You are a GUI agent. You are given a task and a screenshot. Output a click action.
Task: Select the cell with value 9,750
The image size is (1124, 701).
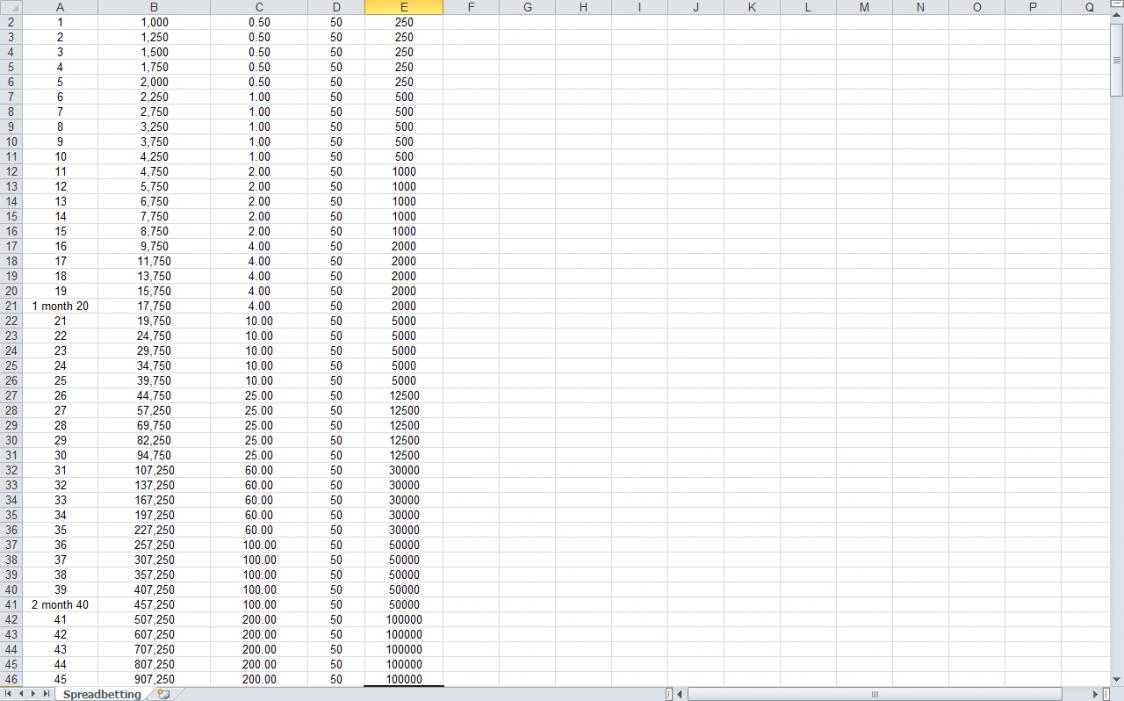click(x=154, y=247)
